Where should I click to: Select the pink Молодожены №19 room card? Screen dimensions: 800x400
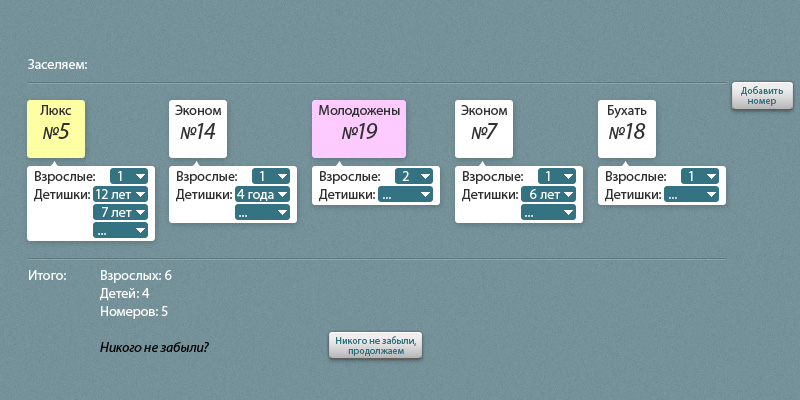[x=359, y=128]
